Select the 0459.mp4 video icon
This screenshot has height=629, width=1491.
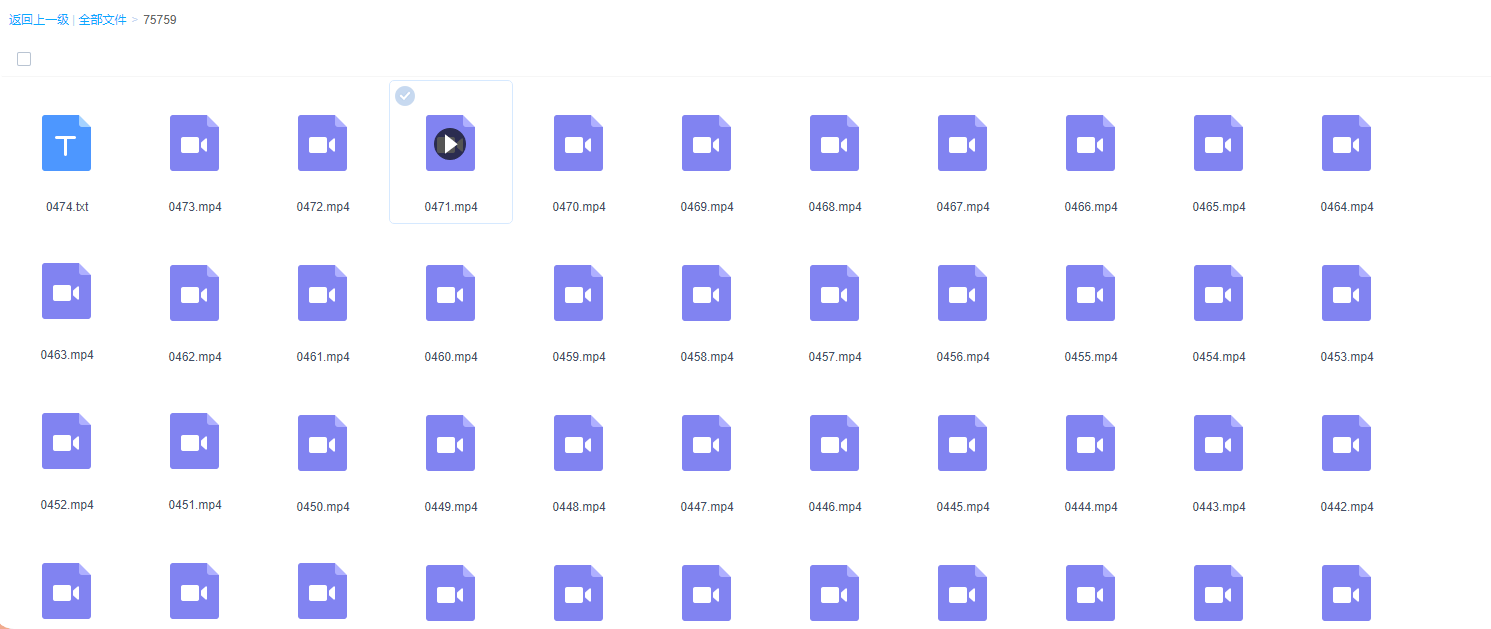tap(578, 293)
